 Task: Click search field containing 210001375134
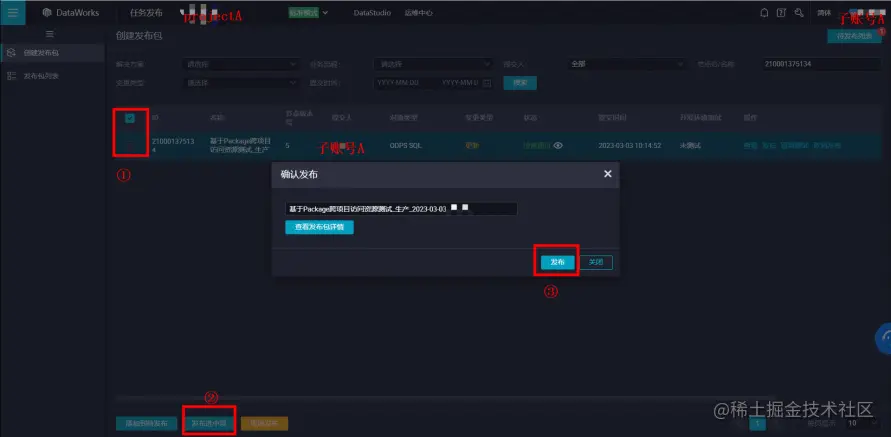(822, 64)
